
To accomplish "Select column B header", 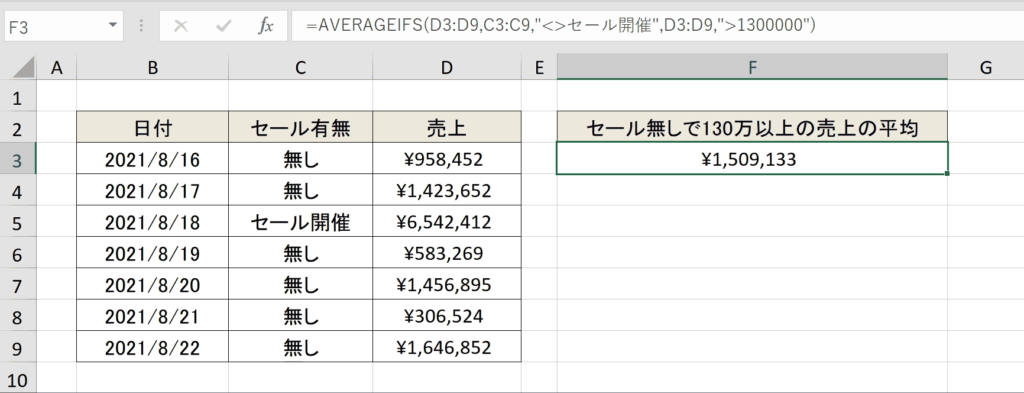I will (x=152, y=67).
